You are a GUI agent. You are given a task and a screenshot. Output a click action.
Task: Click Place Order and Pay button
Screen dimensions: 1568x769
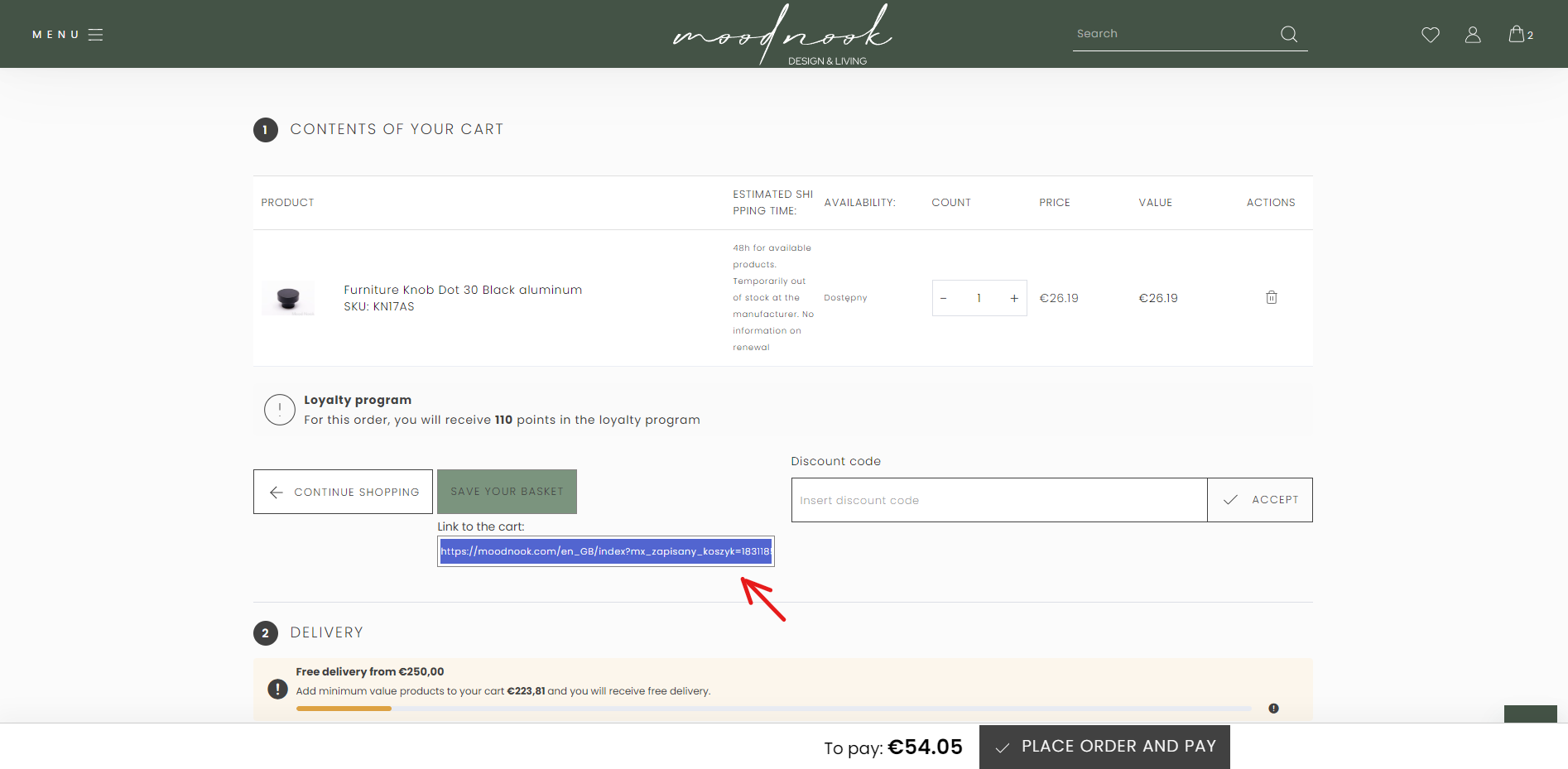1104,747
